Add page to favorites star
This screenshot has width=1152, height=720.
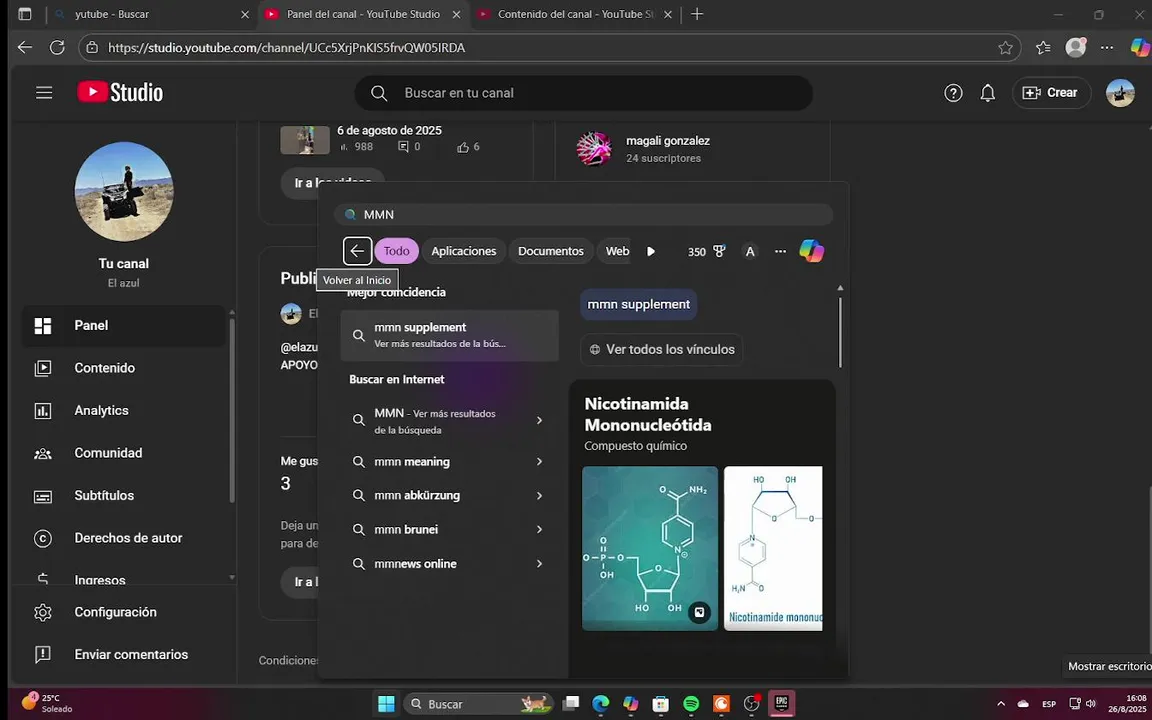point(1006,48)
